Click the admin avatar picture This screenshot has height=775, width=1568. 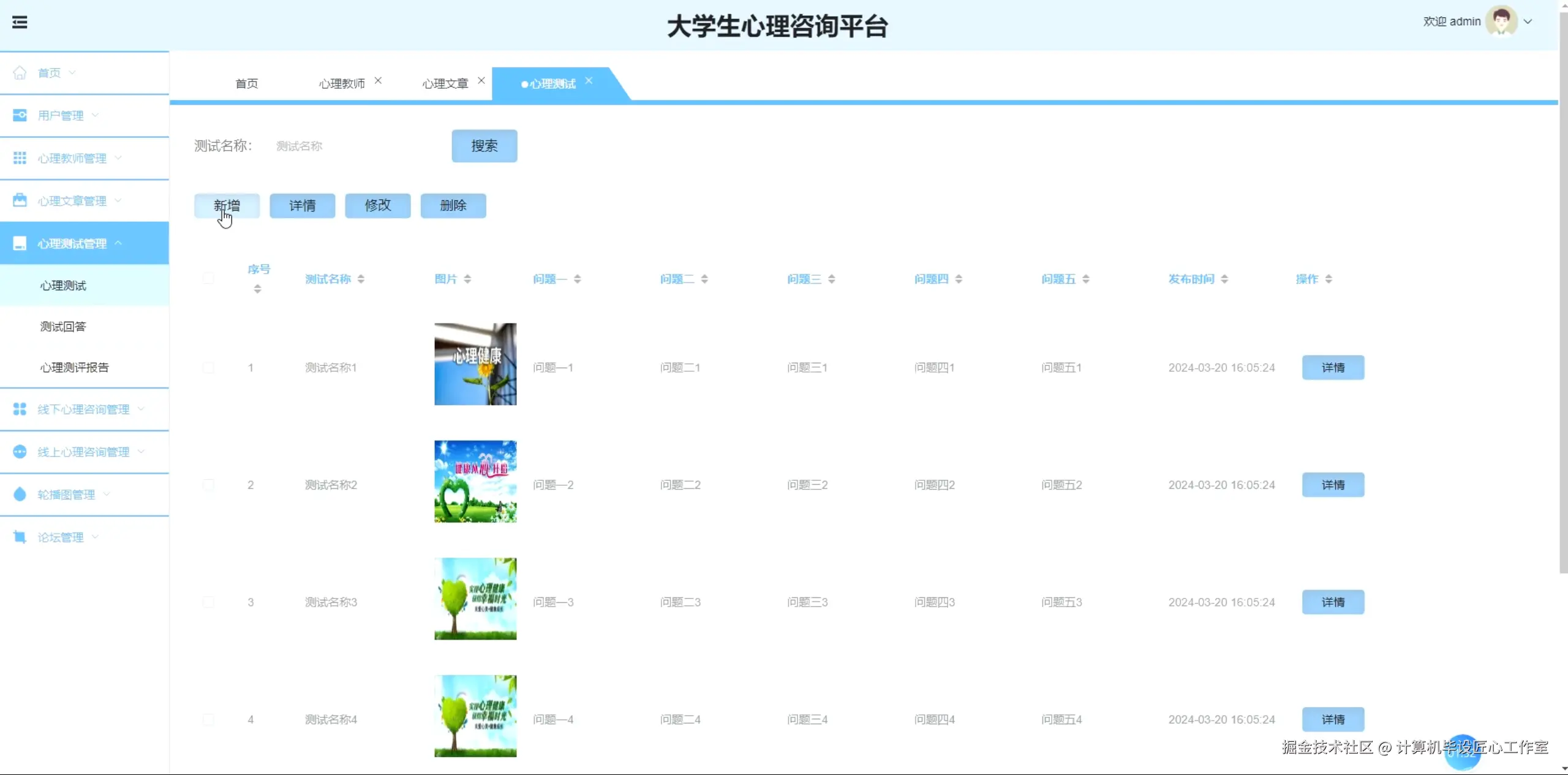(x=1501, y=21)
